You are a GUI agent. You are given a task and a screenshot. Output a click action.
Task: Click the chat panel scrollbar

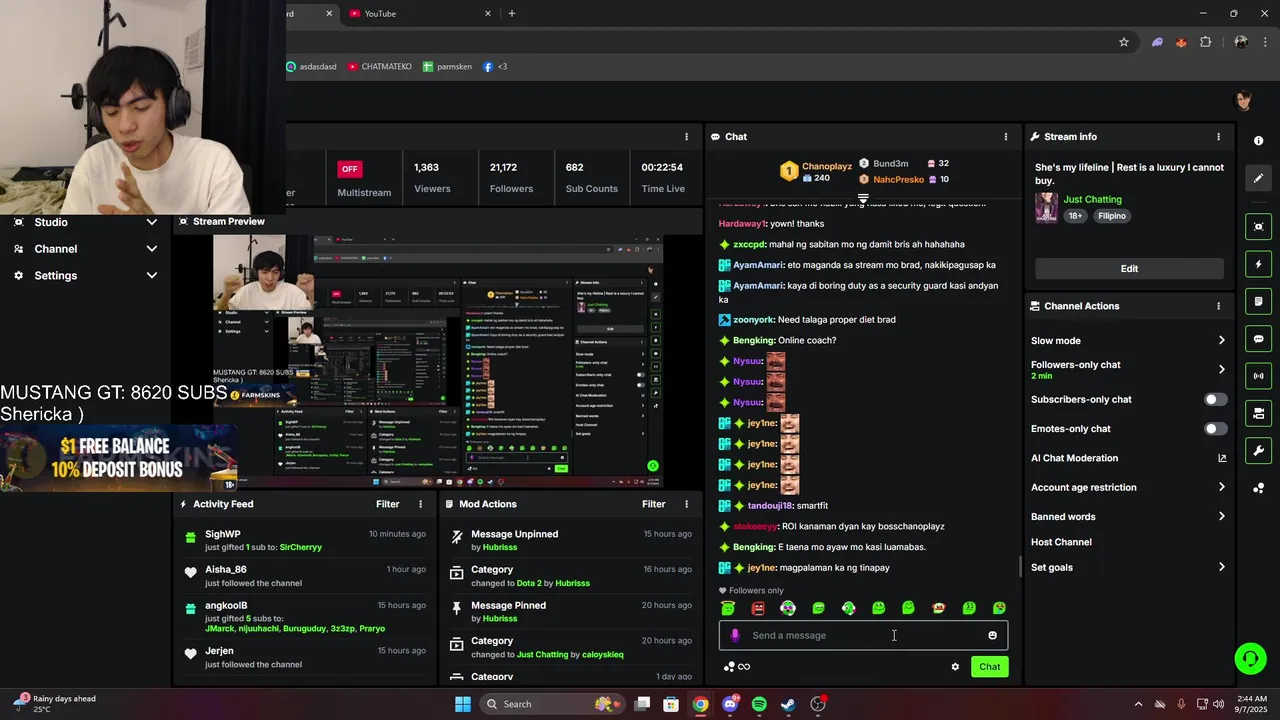[x=1020, y=566]
